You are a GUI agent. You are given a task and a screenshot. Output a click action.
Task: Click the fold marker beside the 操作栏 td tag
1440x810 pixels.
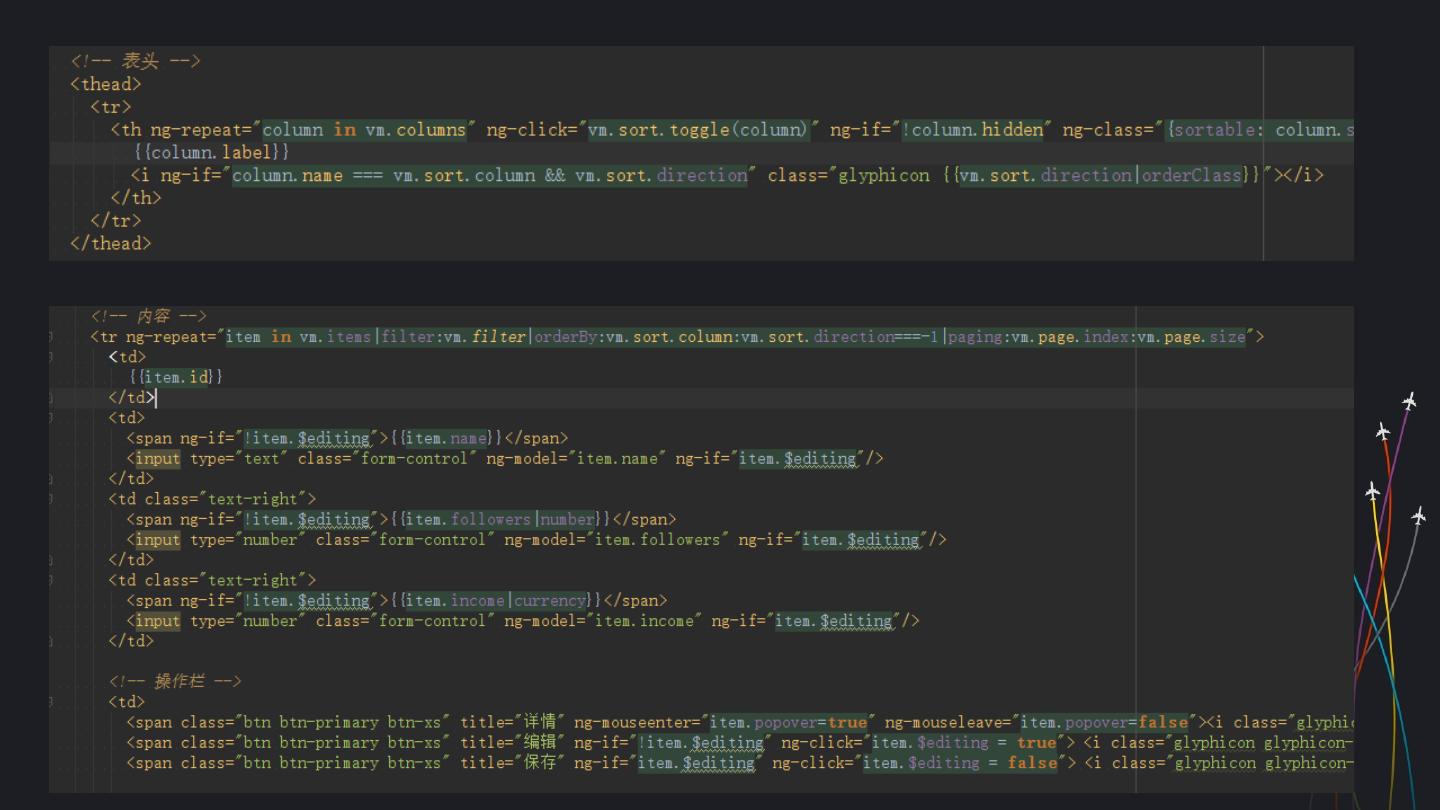point(52,702)
